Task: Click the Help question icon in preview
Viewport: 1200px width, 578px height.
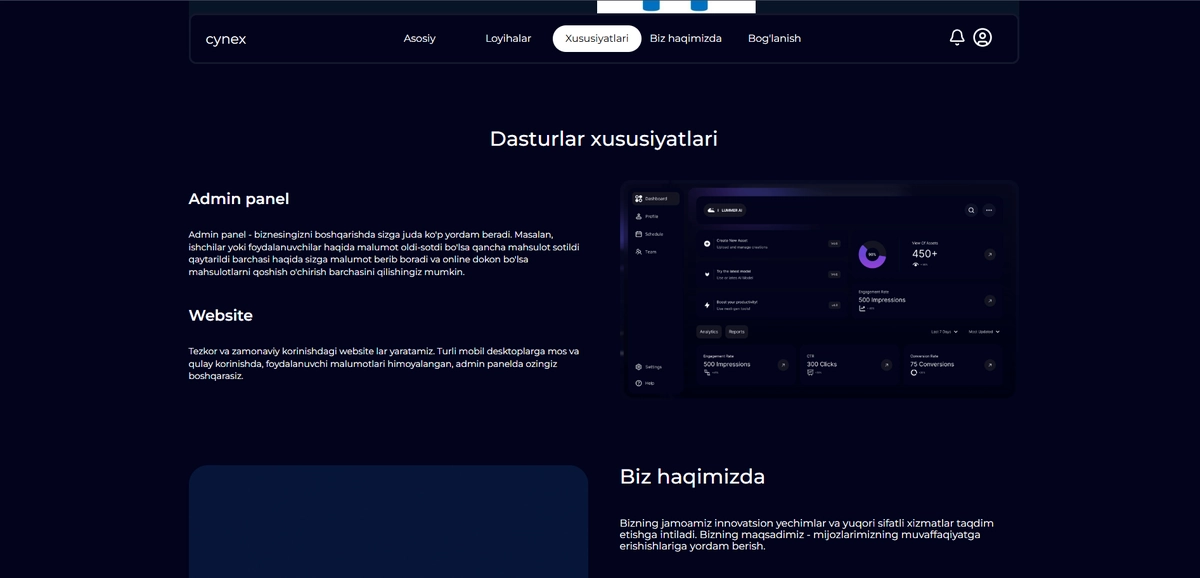Action: coord(638,383)
